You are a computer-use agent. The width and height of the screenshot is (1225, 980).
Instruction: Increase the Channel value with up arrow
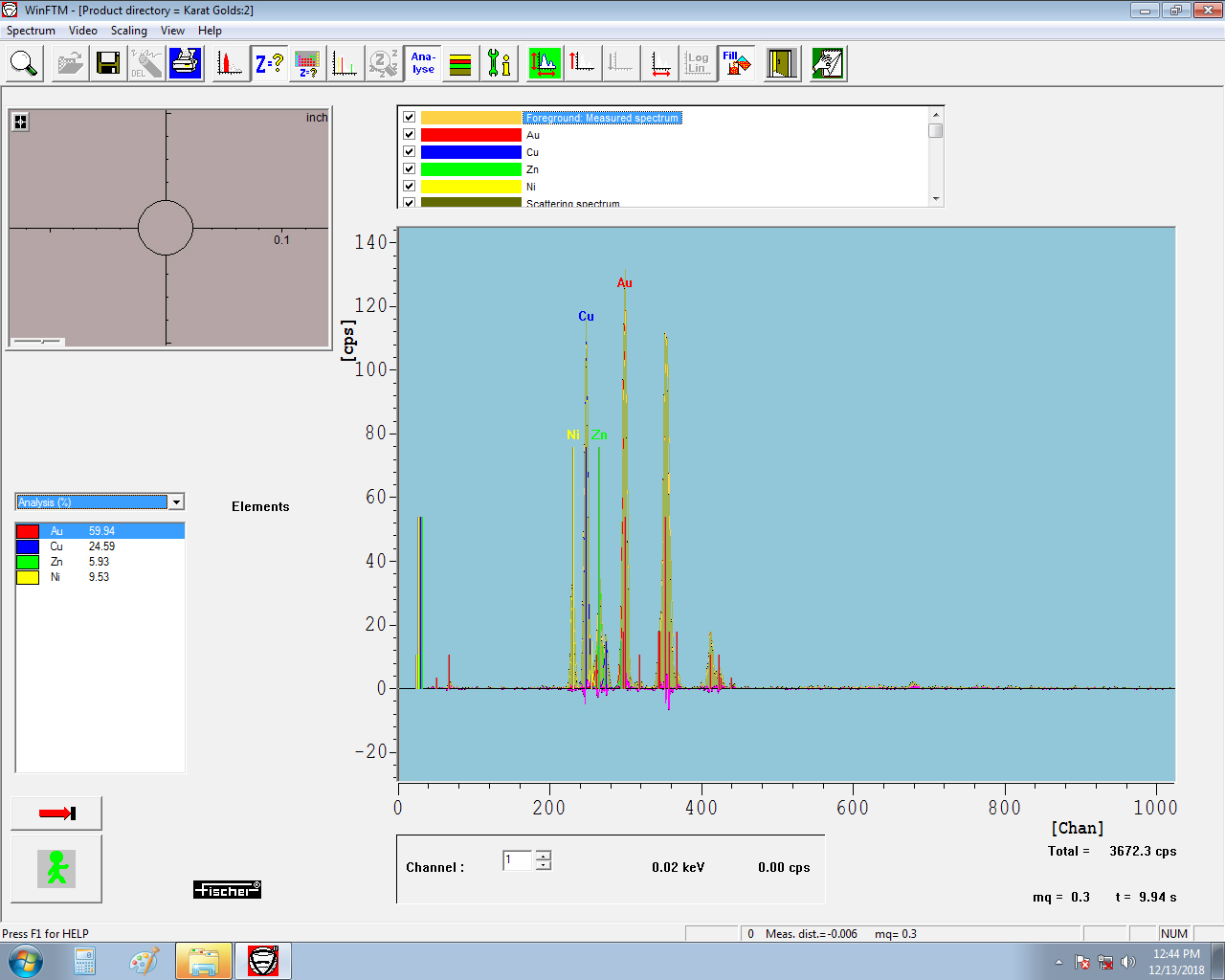click(544, 856)
